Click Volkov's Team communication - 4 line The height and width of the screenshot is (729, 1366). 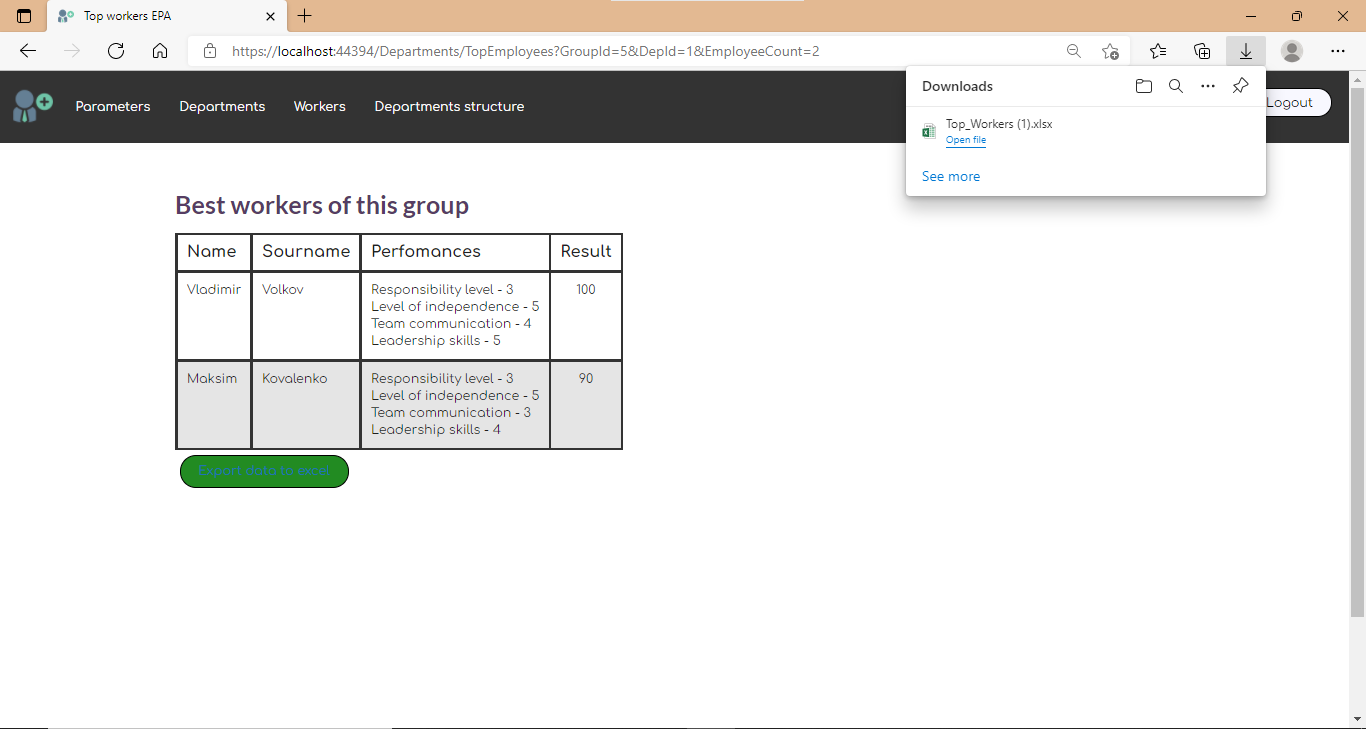[451, 323]
